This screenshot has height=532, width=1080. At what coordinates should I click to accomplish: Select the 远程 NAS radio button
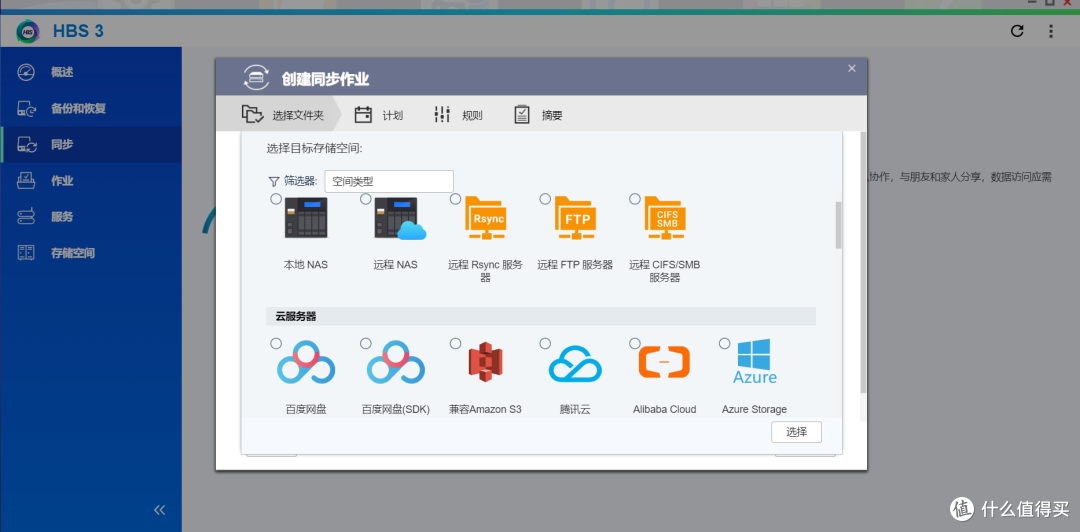(x=366, y=198)
